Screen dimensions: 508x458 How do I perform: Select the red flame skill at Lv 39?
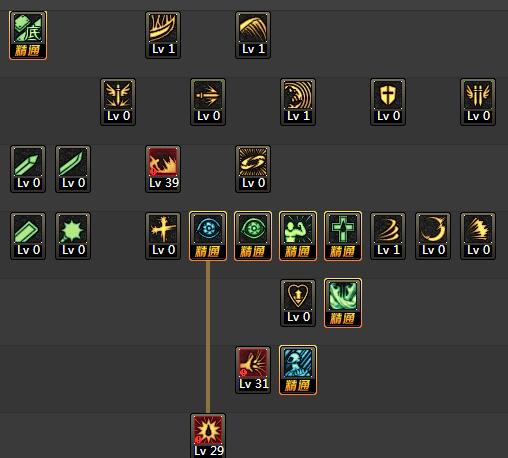coord(163,169)
